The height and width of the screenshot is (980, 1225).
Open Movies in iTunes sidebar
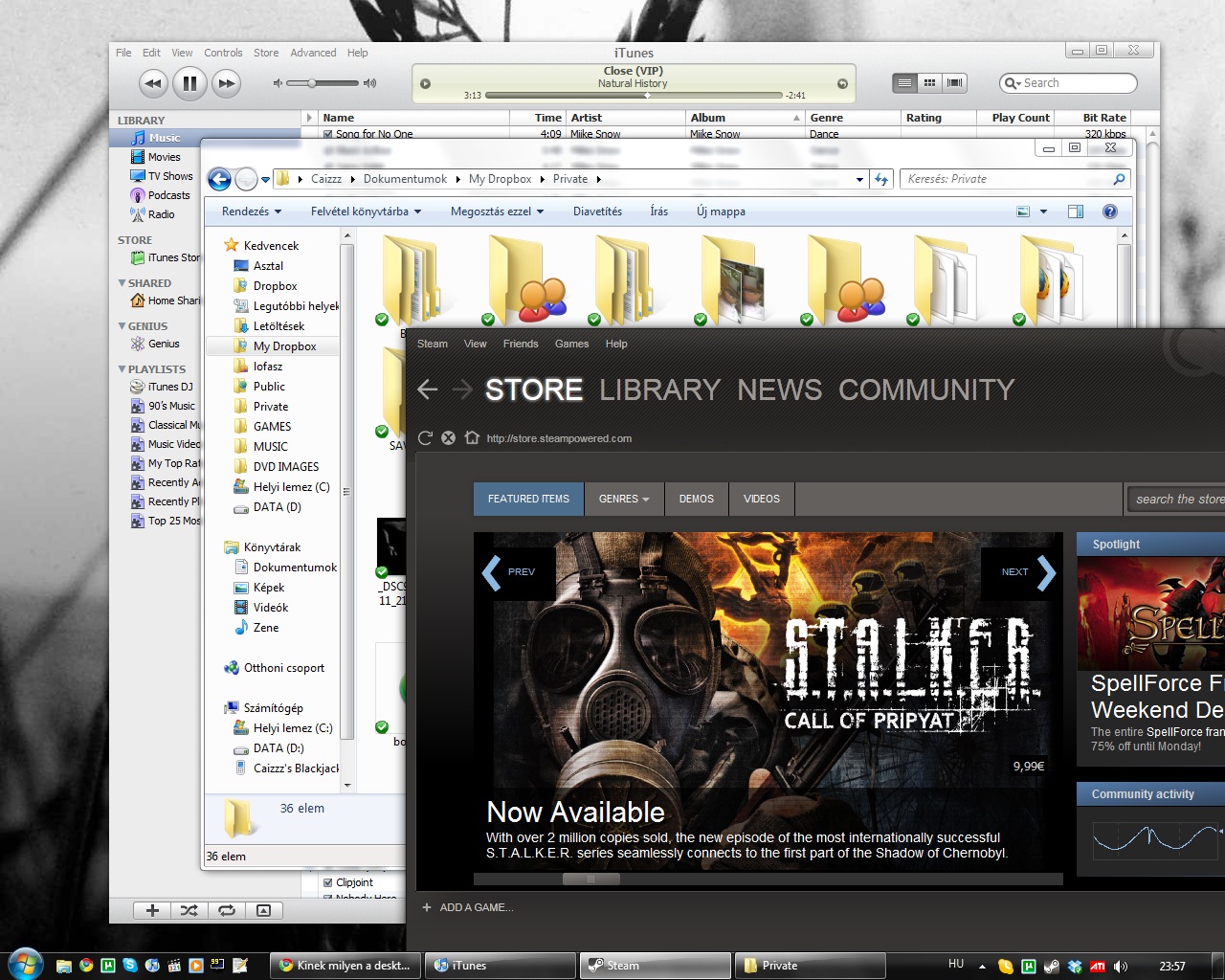[164, 157]
